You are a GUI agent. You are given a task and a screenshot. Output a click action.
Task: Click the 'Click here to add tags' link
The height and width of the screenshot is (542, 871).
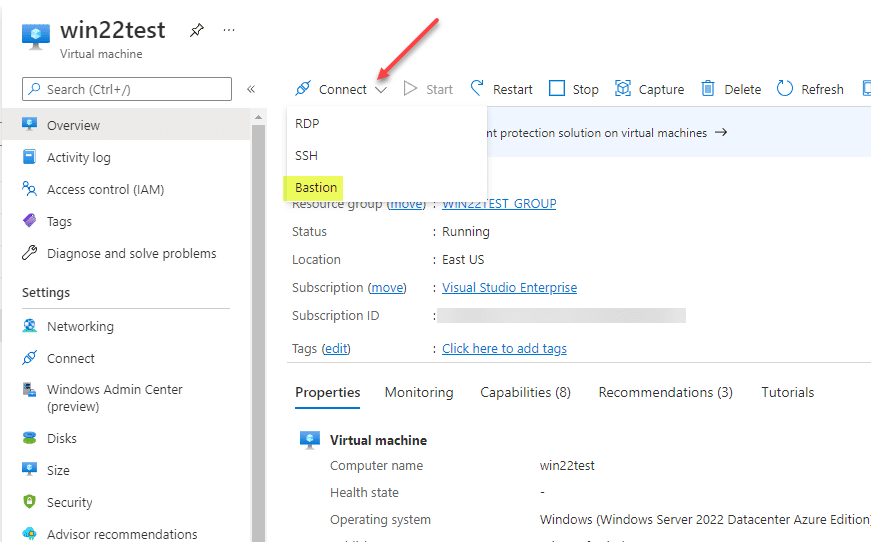504,348
